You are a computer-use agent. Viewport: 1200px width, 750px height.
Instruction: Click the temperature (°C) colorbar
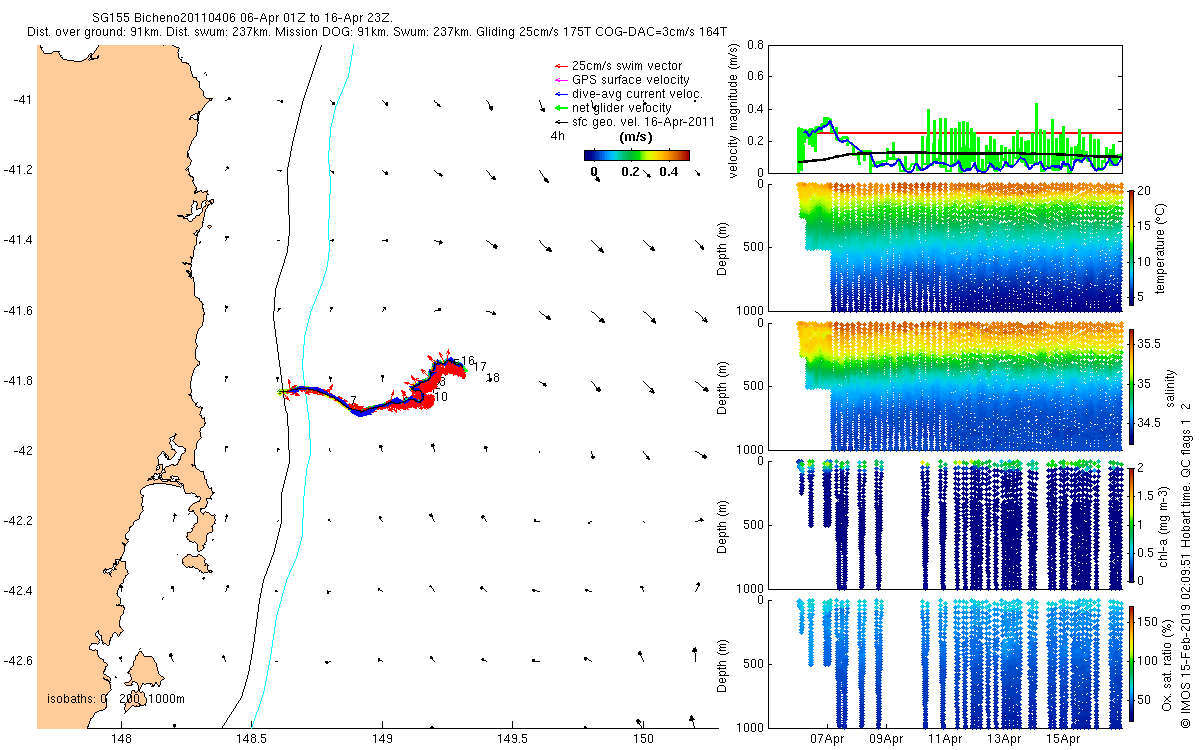(1131, 249)
